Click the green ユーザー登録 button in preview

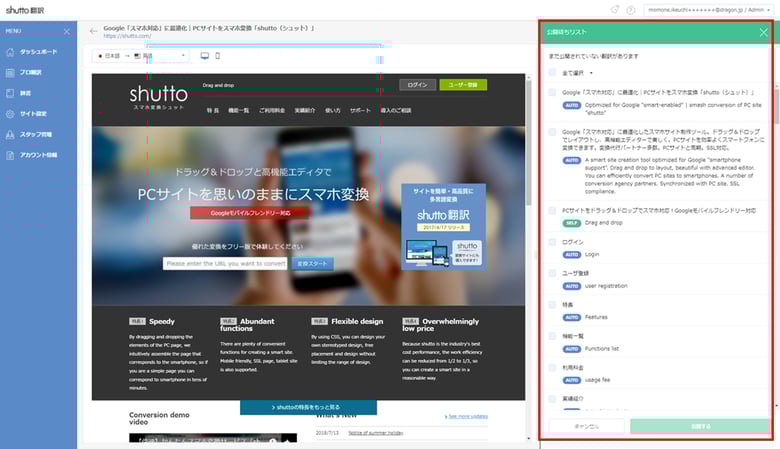(463, 85)
